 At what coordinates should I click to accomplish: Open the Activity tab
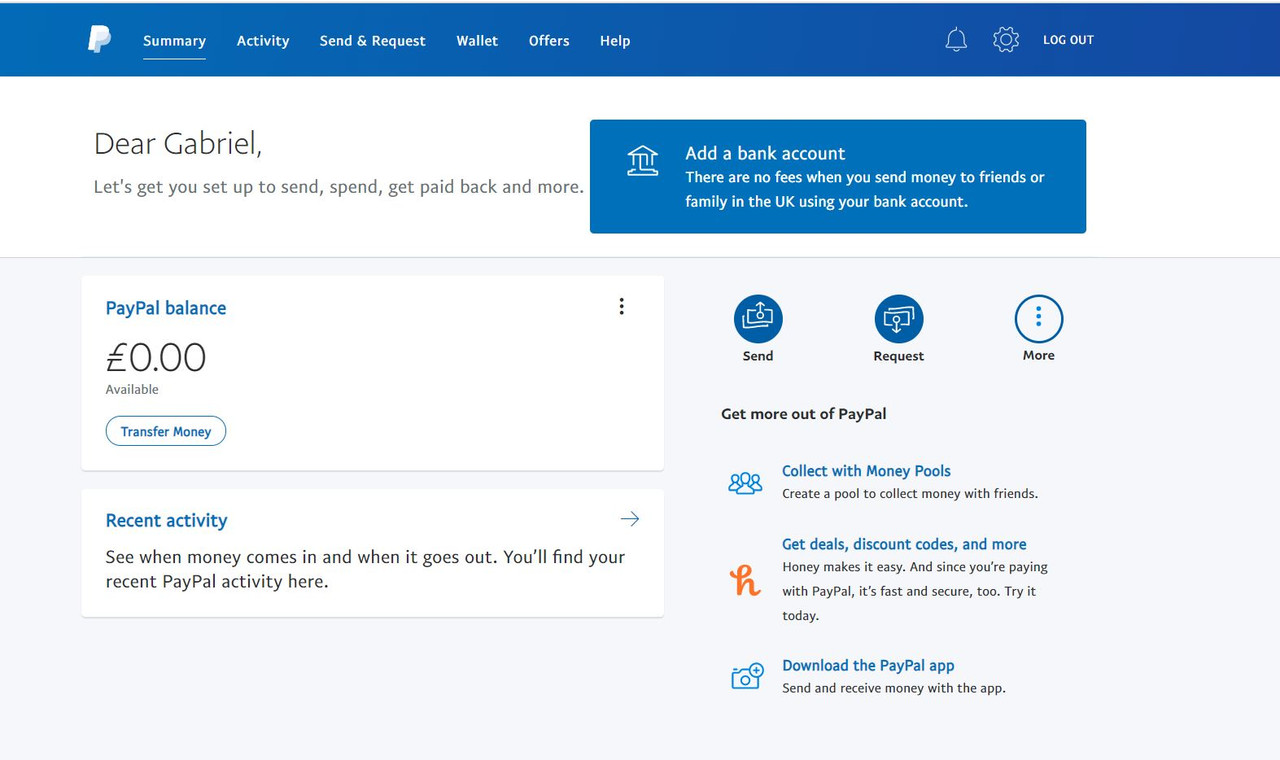click(x=263, y=41)
